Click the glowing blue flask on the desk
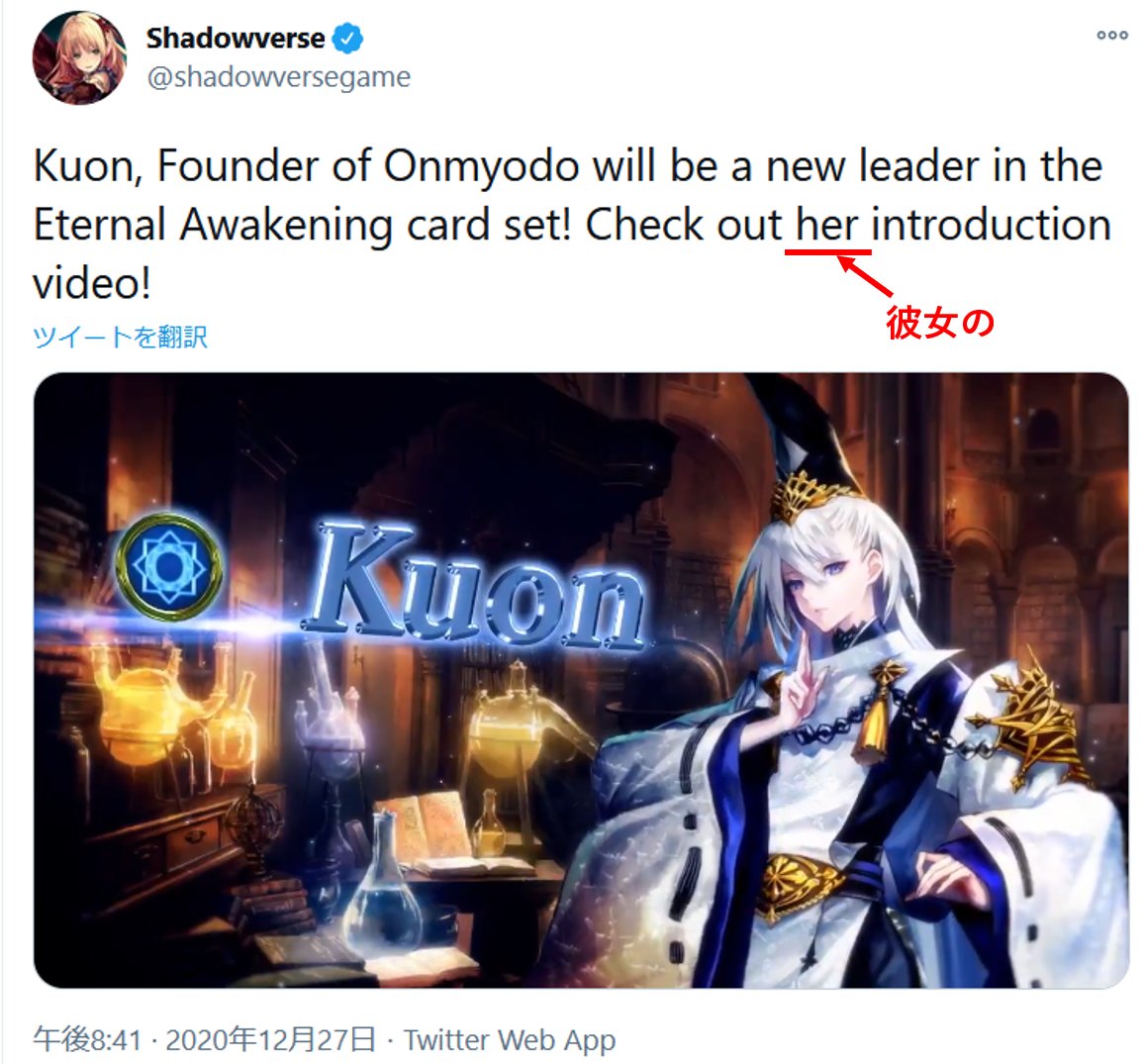The height and width of the screenshot is (1064, 1144). pyautogui.click(x=380, y=889)
